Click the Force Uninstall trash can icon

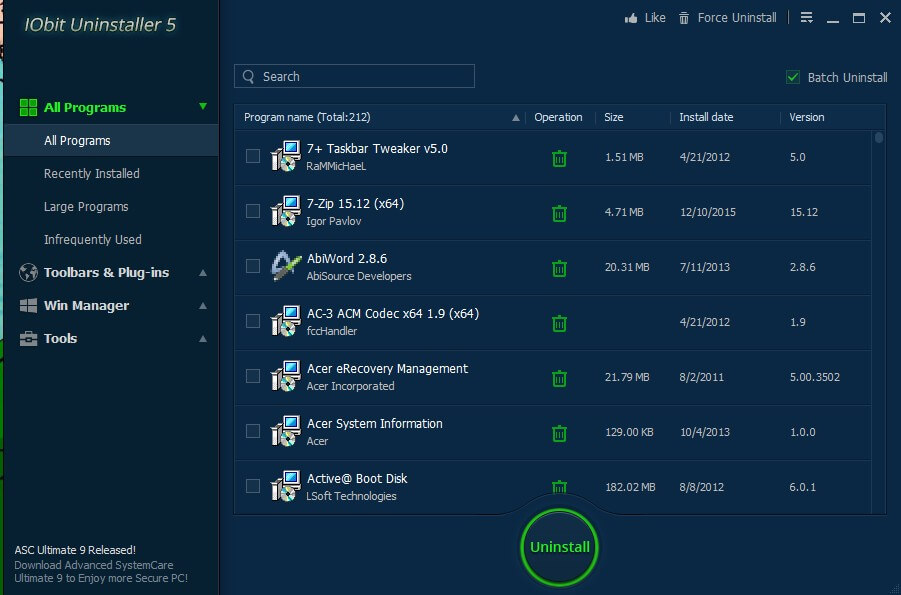point(684,18)
